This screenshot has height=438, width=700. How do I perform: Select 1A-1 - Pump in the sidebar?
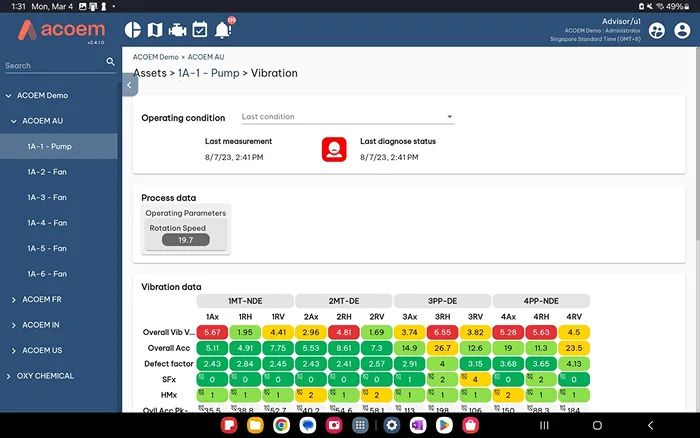pos(58,146)
